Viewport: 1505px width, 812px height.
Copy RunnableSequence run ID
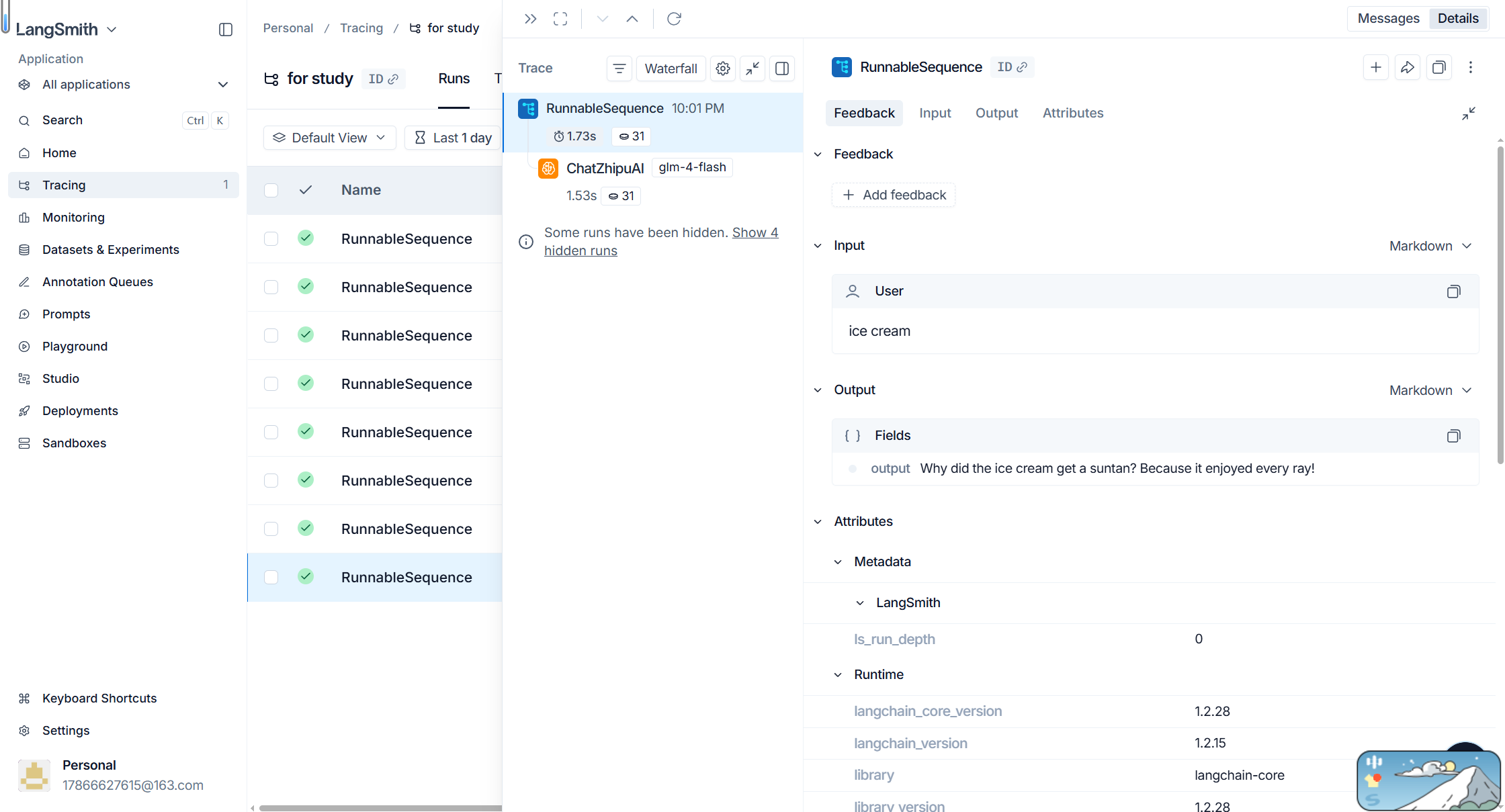point(1013,67)
